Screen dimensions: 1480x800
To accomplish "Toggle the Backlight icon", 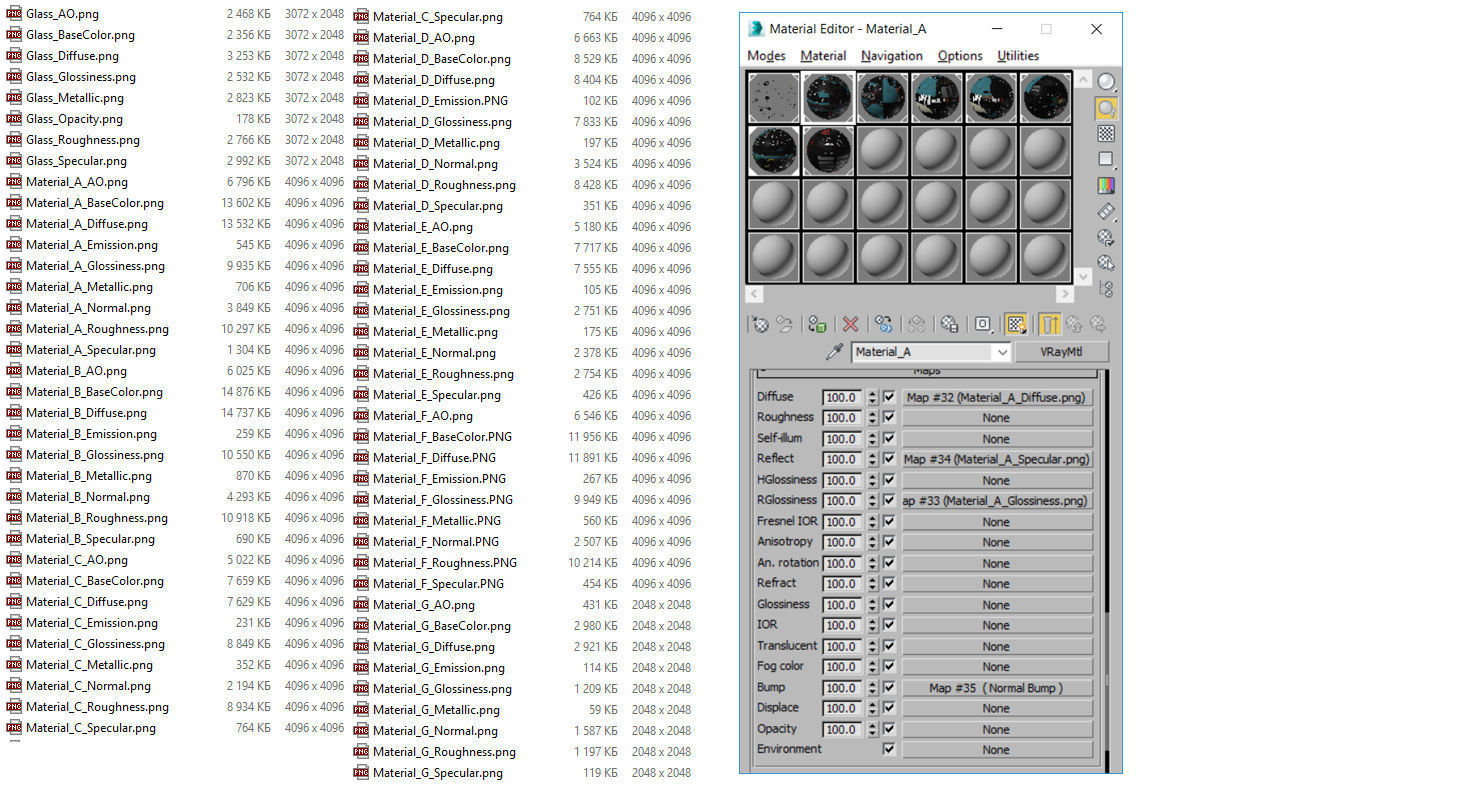I will click(1106, 108).
